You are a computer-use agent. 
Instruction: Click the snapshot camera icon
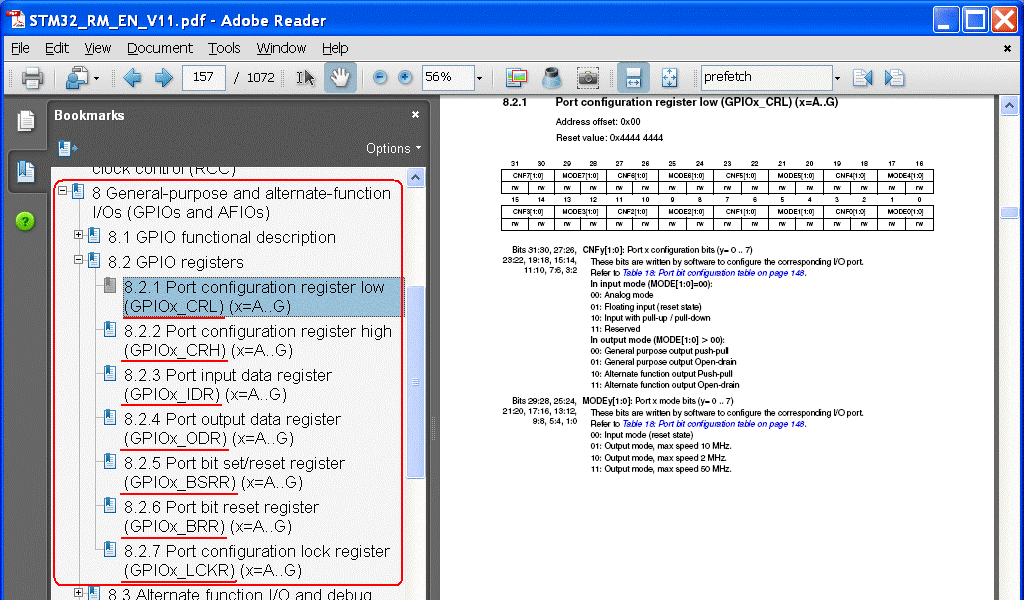point(588,78)
